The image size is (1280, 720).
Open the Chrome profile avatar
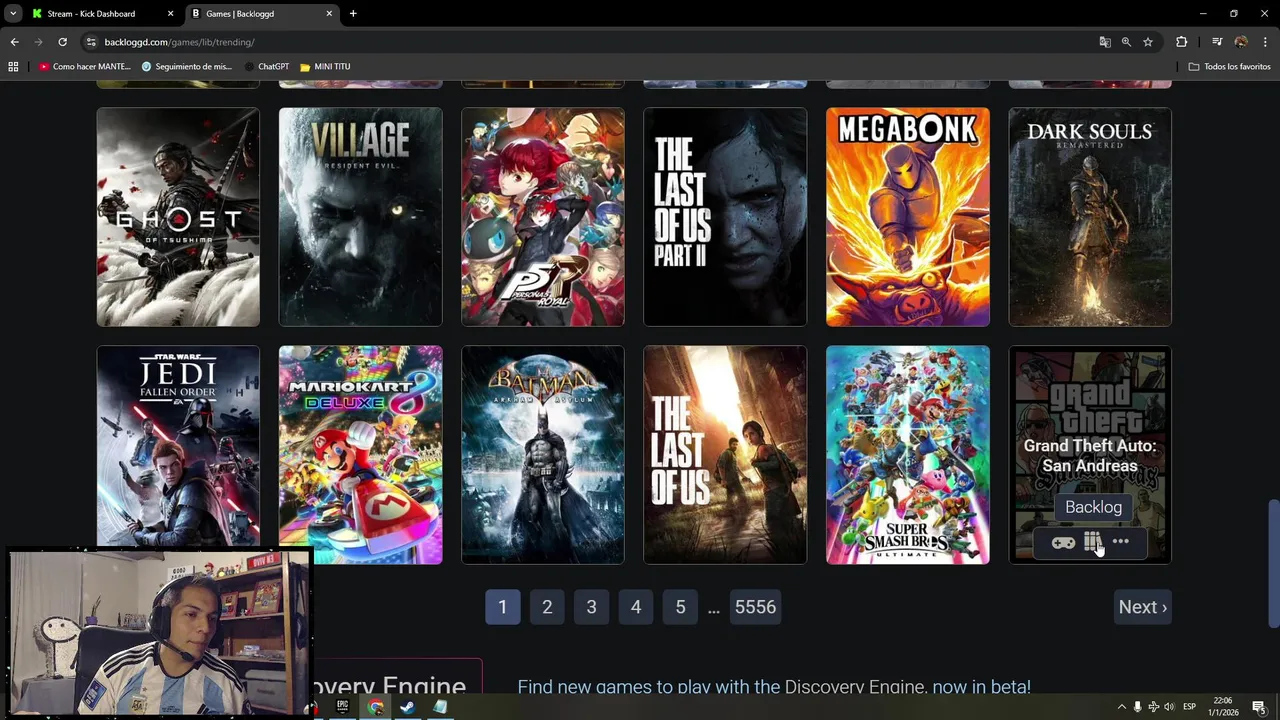pos(1241,42)
